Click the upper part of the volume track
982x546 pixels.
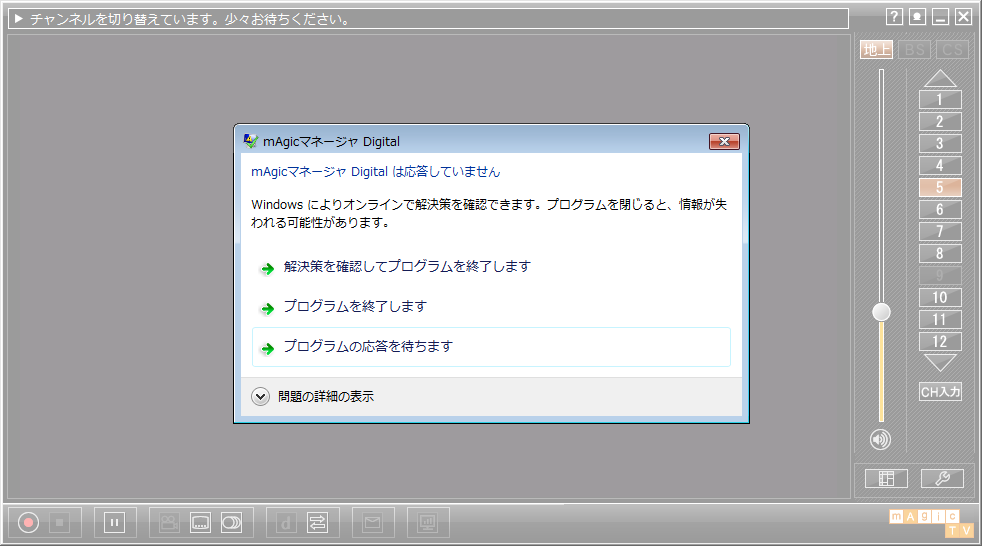[x=881, y=185]
